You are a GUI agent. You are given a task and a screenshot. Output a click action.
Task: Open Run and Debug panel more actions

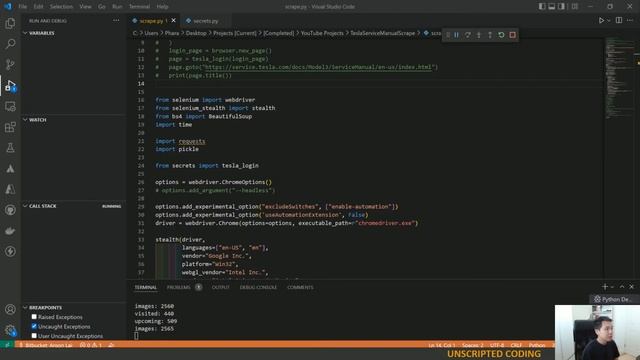point(116,20)
